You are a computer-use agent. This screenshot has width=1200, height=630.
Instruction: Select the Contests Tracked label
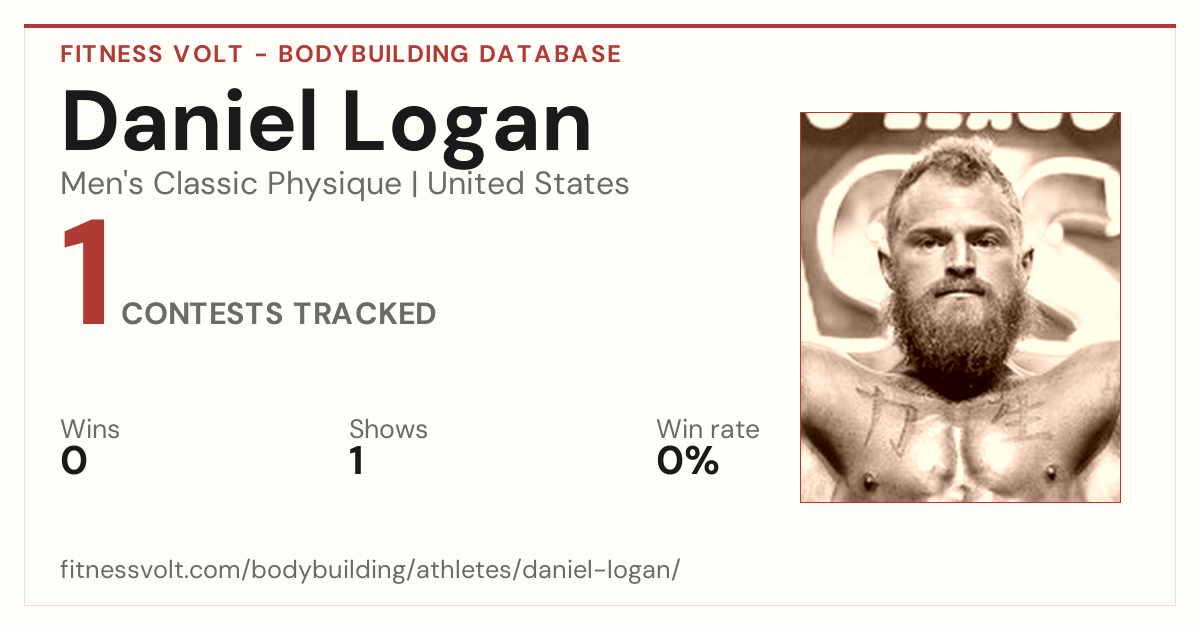pos(279,314)
